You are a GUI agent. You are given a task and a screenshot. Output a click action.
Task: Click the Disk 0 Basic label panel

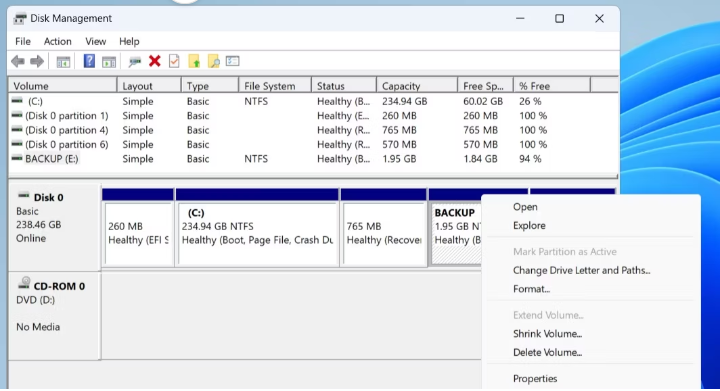pos(55,228)
